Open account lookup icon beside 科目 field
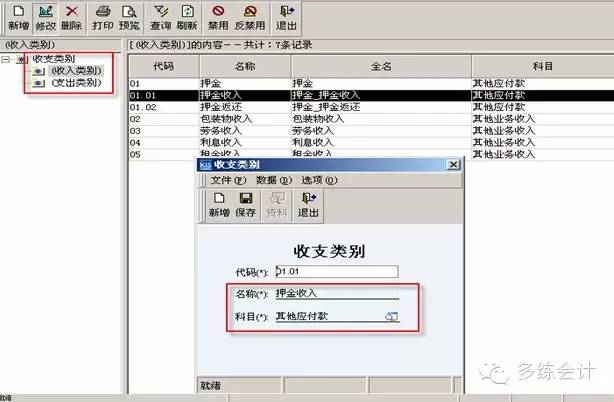 point(391,317)
